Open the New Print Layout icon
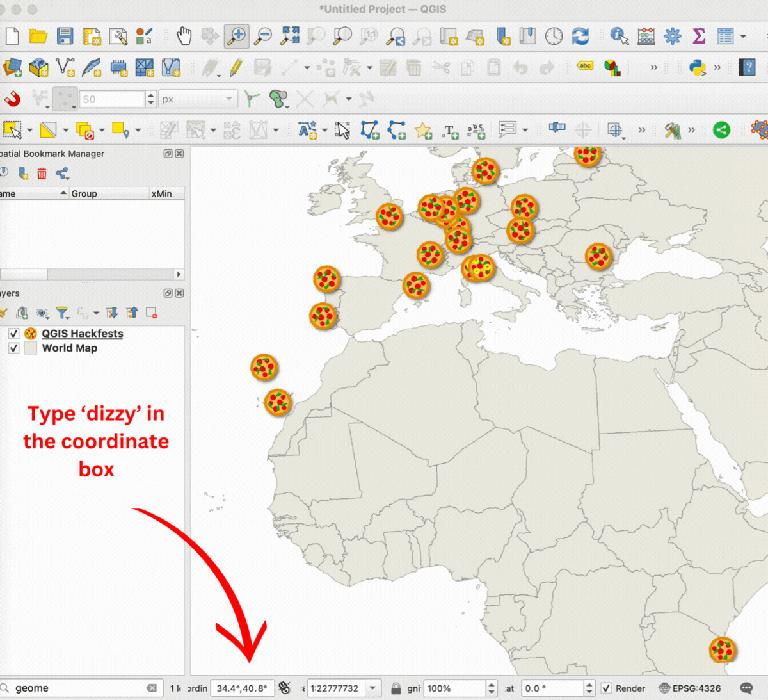Screen dimensions: 768x700 [x=91, y=36]
